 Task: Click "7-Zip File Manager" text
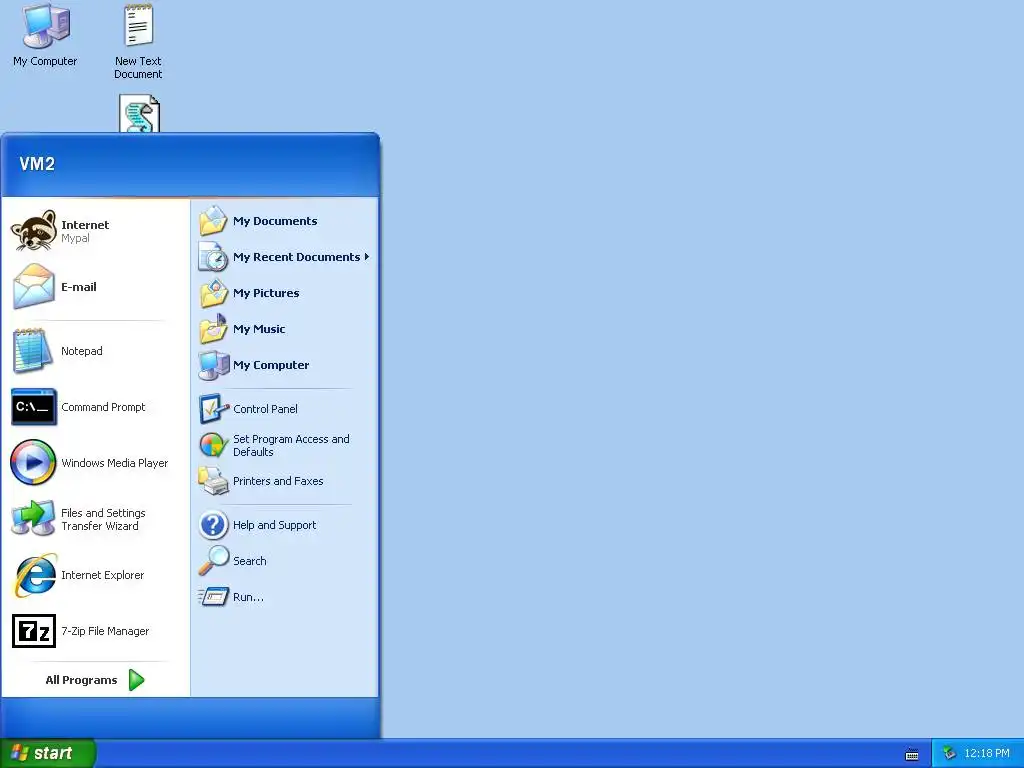click(x=105, y=632)
